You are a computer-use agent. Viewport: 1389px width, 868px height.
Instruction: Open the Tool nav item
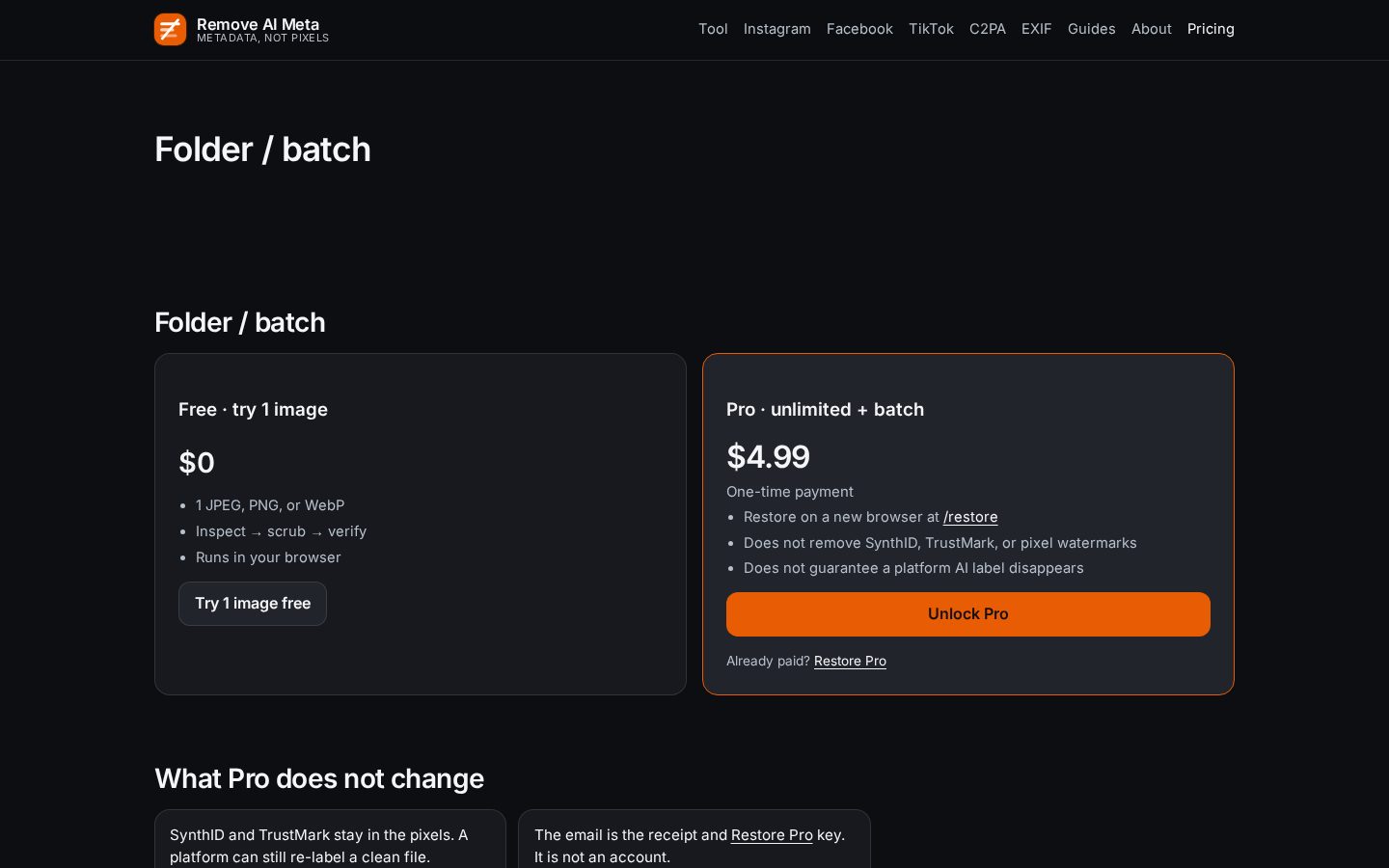(713, 29)
